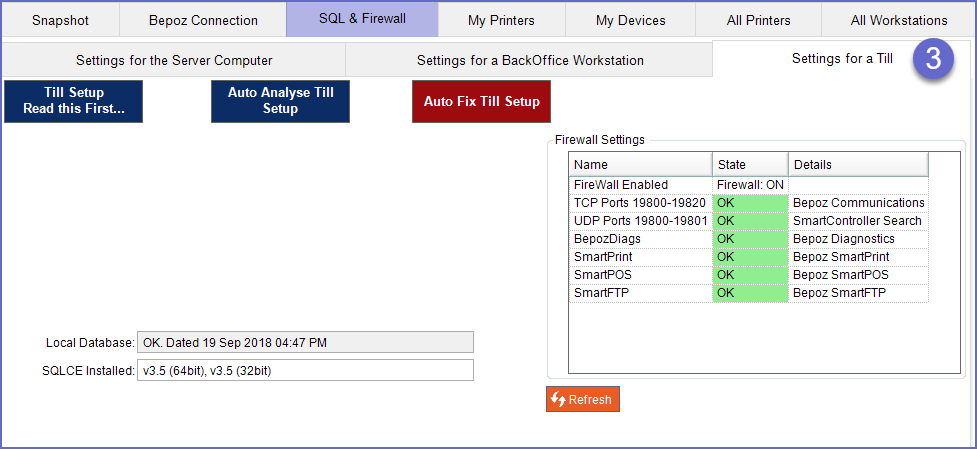Select the FireWall Enabled row
Image resolution: width=977 pixels, height=449 pixels.
tap(640, 185)
